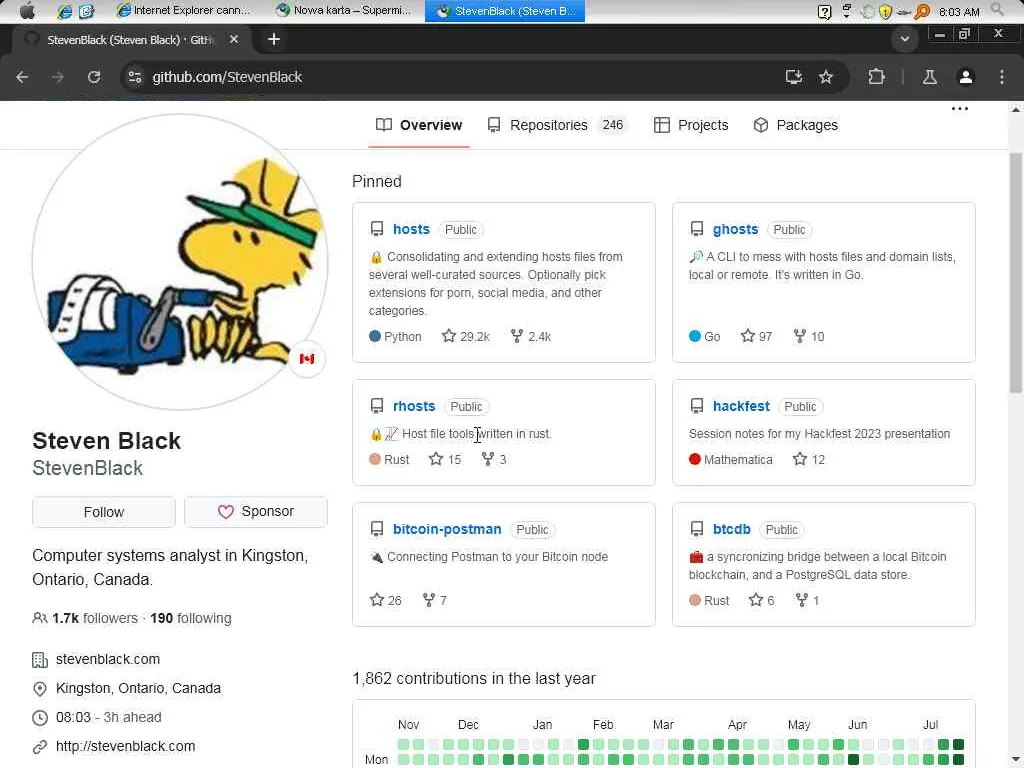1024x768 pixels.
Task: View stargazers of hosts (29.2k)
Action: pyautogui.click(x=466, y=336)
